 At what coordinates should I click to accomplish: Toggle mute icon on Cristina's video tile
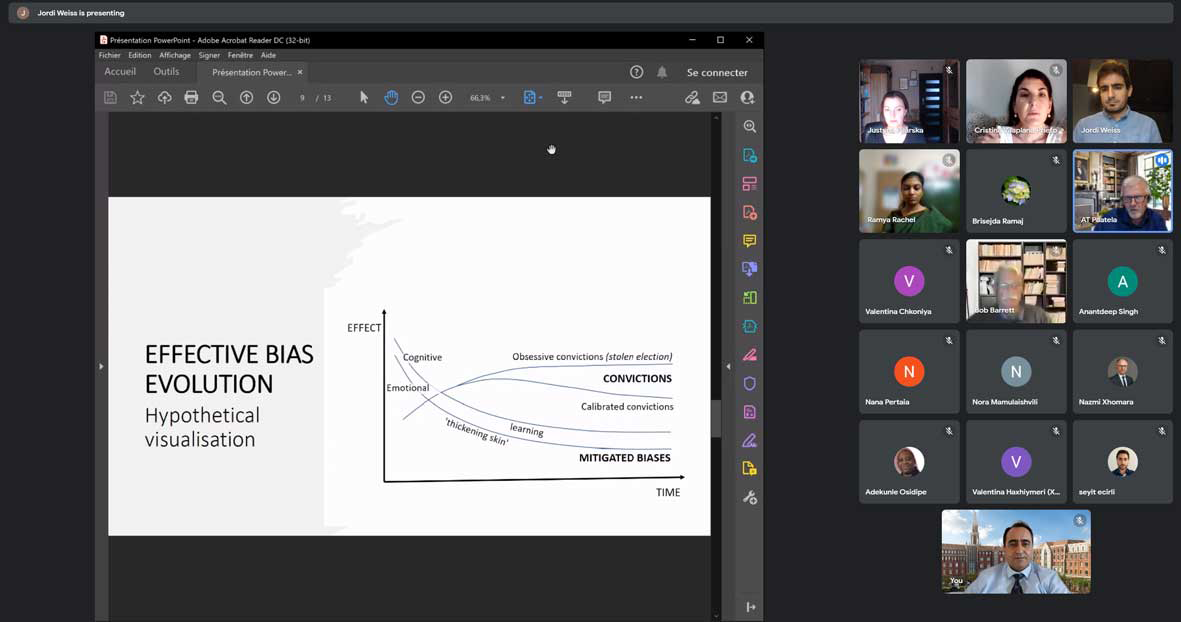[x=1055, y=70]
